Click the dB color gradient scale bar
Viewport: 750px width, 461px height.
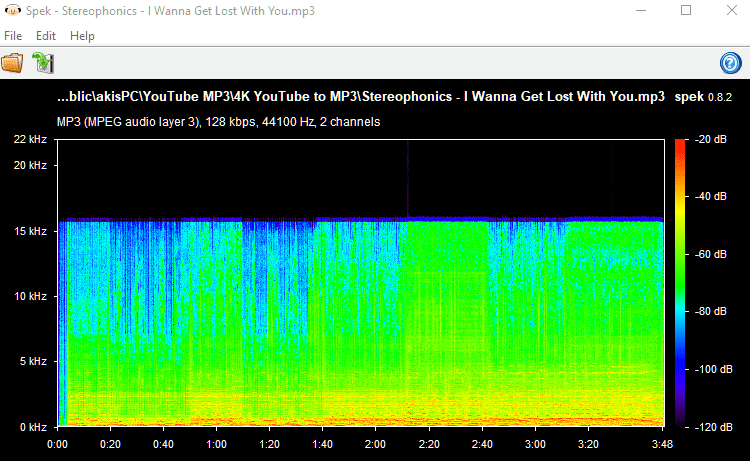pos(680,282)
